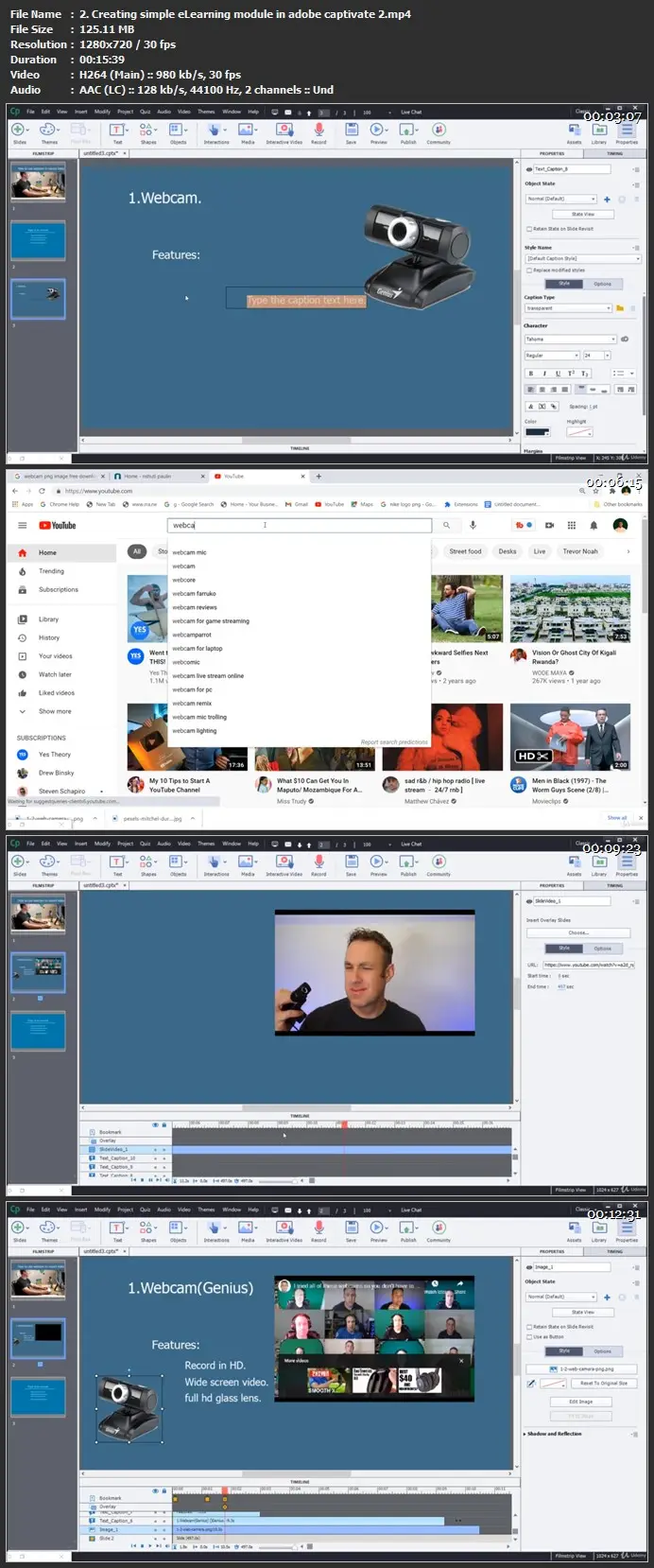The height and width of the screenshot is (1568, 654).
Task: Select the Trevor Noah chip on YouTube
Action: tap(580, 551)
